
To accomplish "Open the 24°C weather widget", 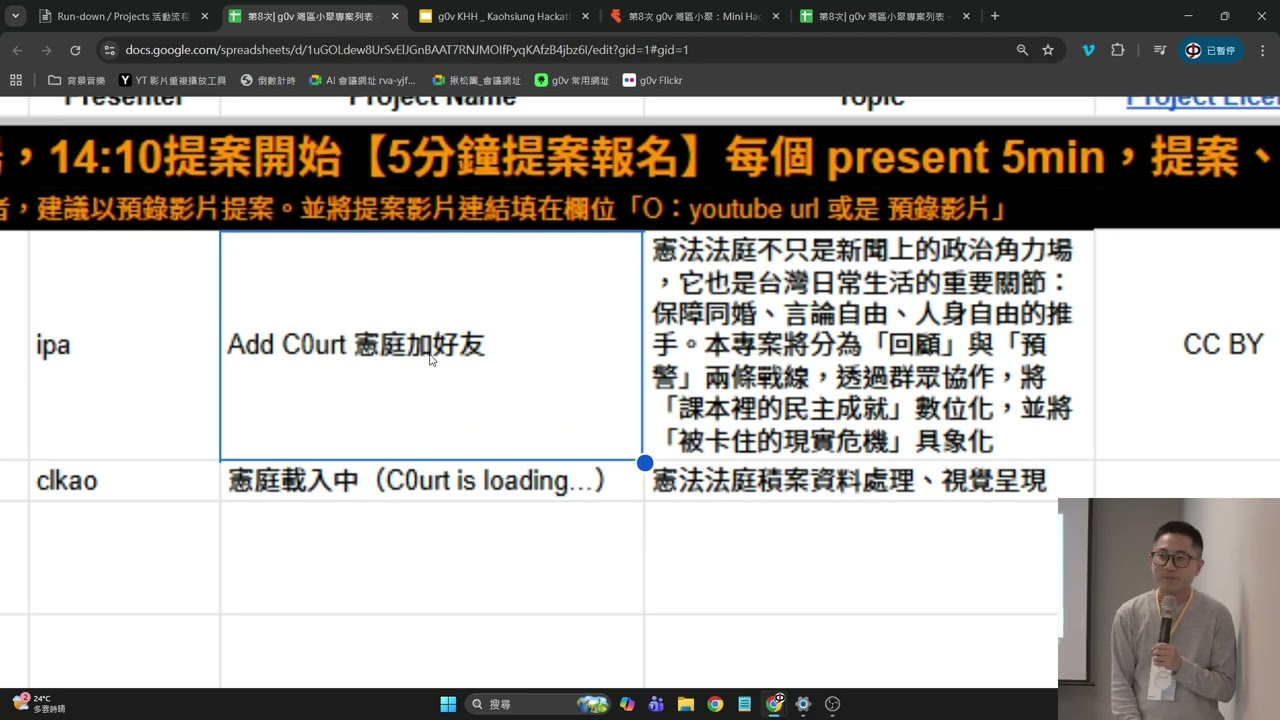I will click(38, 704).
